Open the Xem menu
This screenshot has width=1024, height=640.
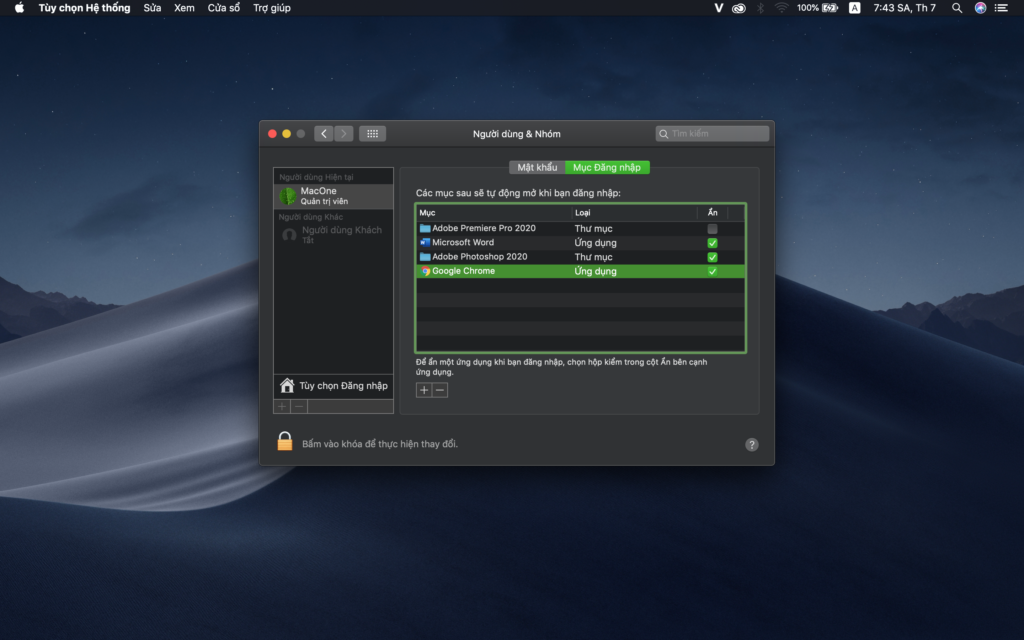click(x=184, y=8)
